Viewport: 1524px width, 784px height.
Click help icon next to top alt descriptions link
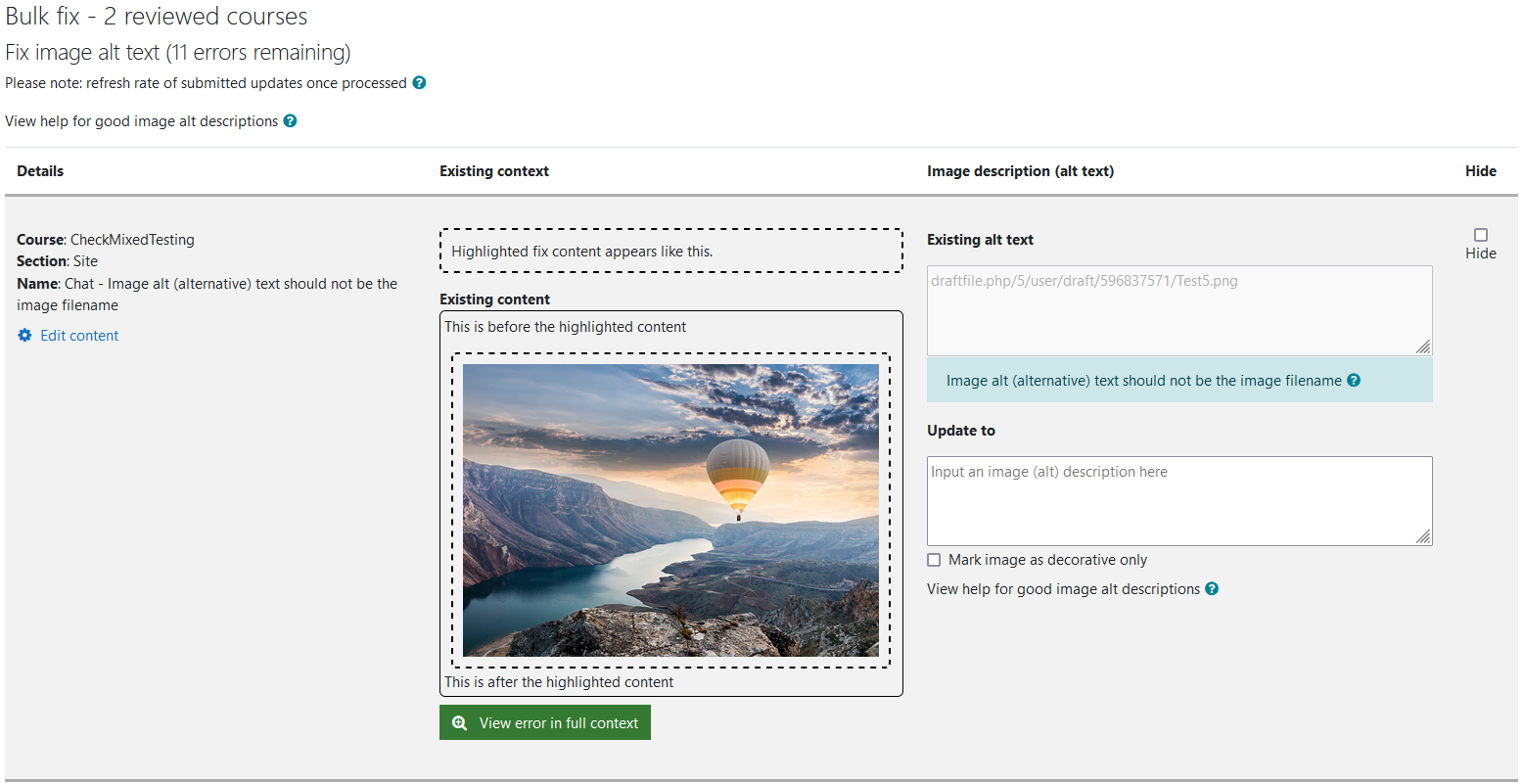click(290, 121)
